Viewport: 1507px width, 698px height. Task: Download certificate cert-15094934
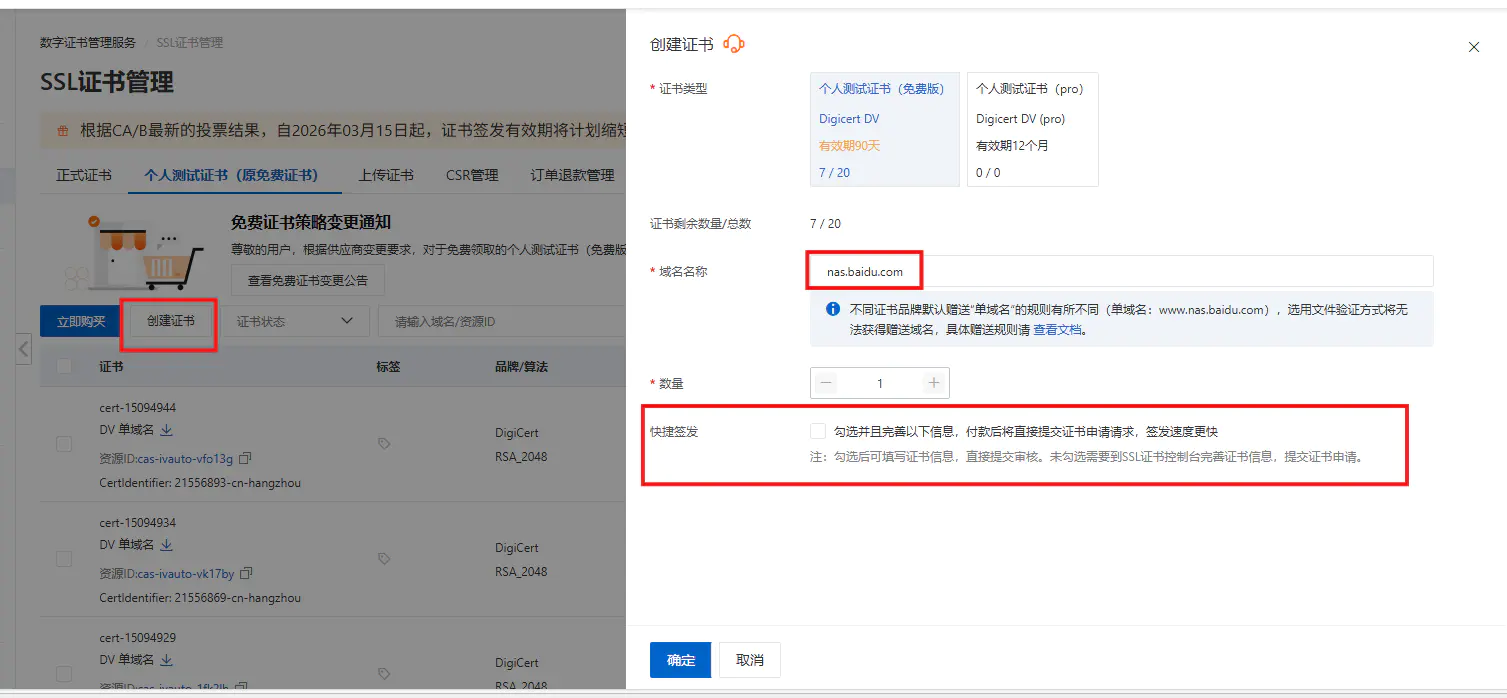167,545
